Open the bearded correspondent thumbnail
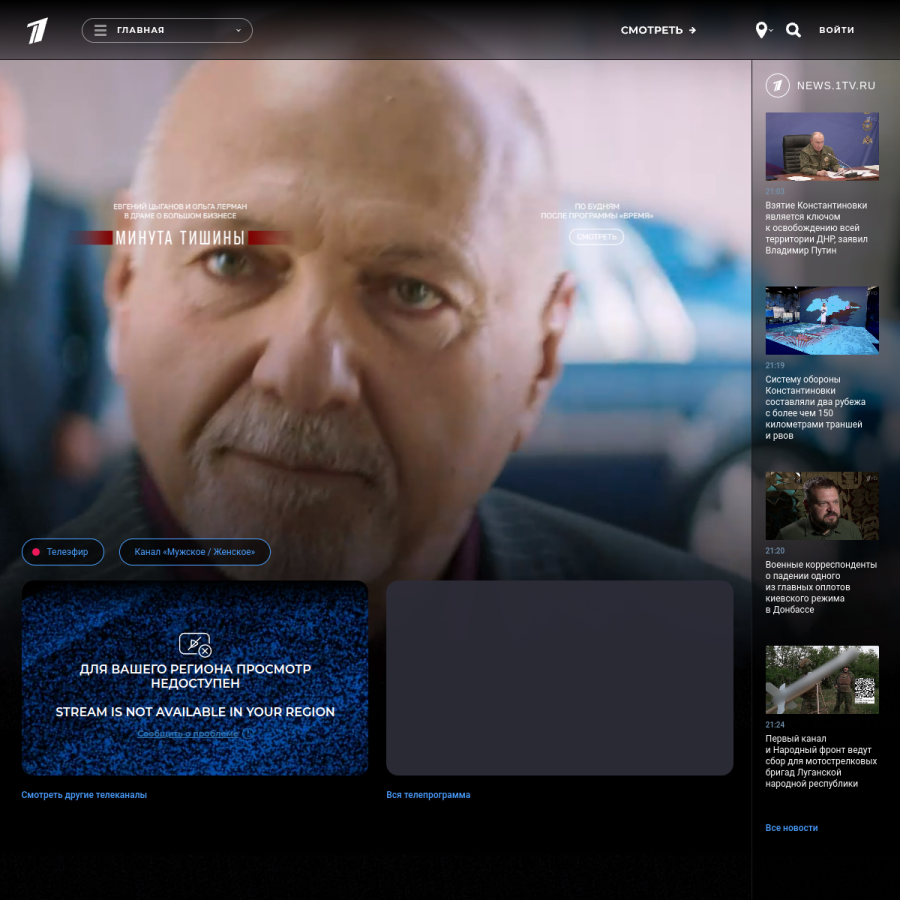Screen dimensions: 900x900 pyautogui.click(x=822, y=506)
